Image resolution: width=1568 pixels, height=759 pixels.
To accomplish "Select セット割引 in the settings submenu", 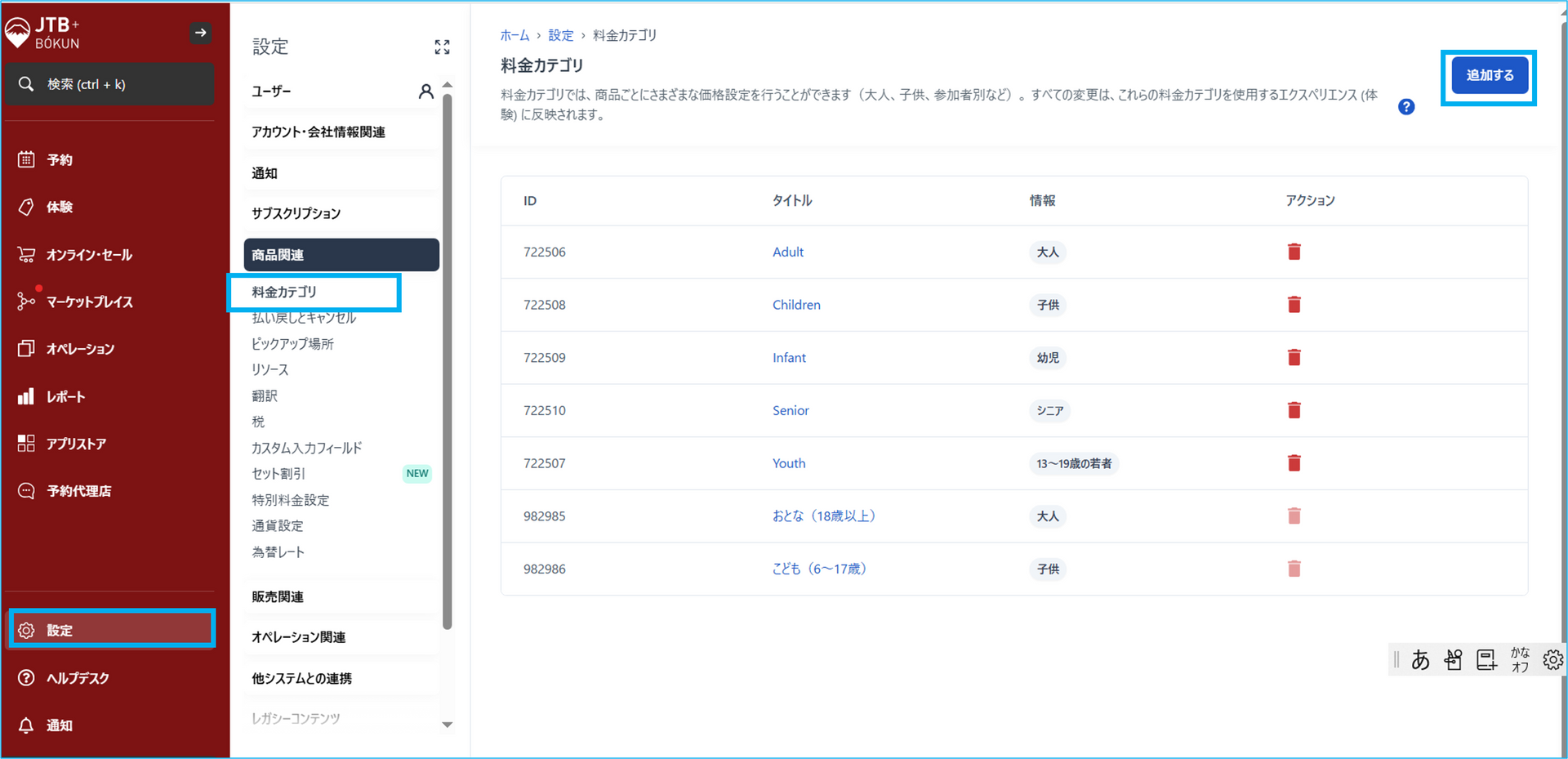I will point(278,474).
